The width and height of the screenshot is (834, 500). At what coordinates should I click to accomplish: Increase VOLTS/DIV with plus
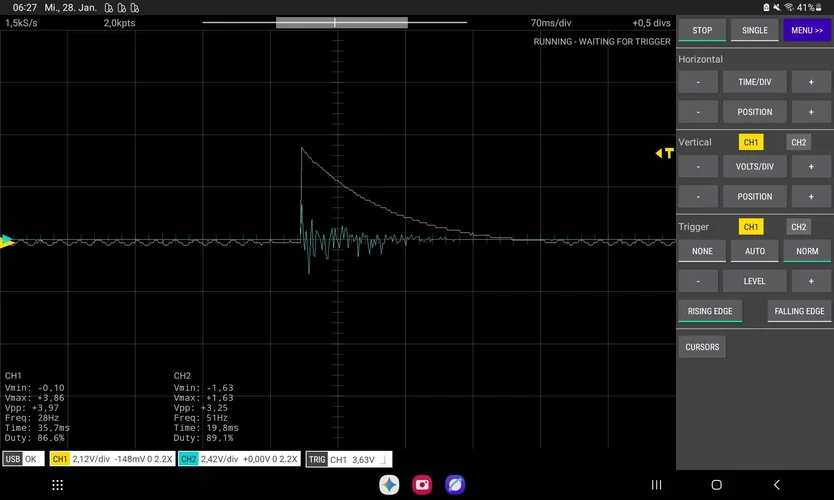click(x=811, y=166)
